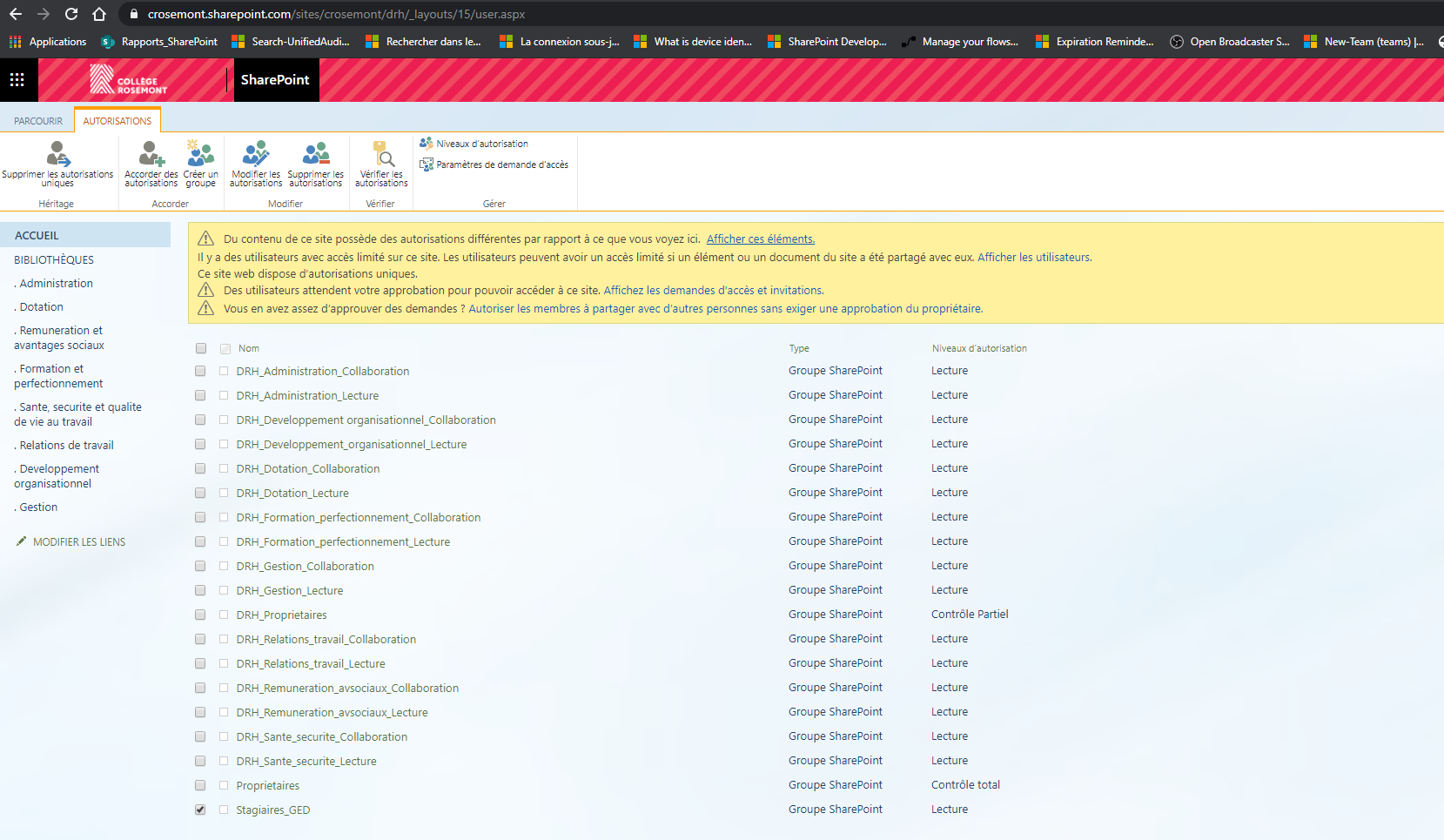Select the AUTORISATIONS ribbon tab
This screenshot has height=840, width=1444.
point(118,121)
